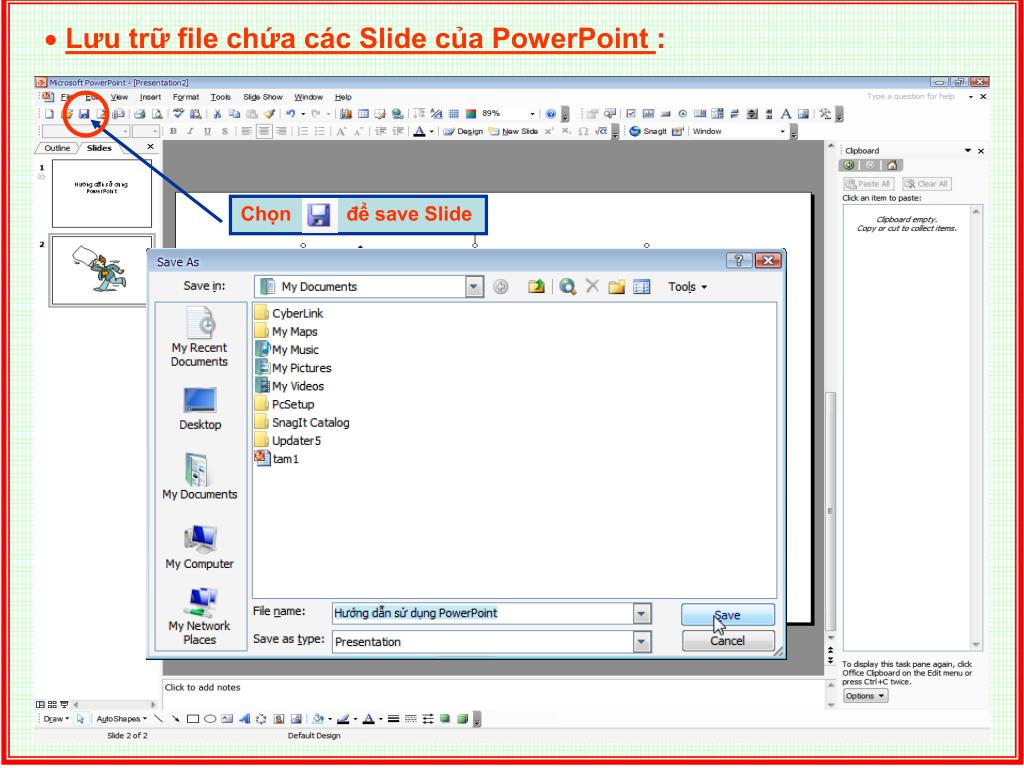
Task: Switch to the Outline tab
Action: click(57, 148)
